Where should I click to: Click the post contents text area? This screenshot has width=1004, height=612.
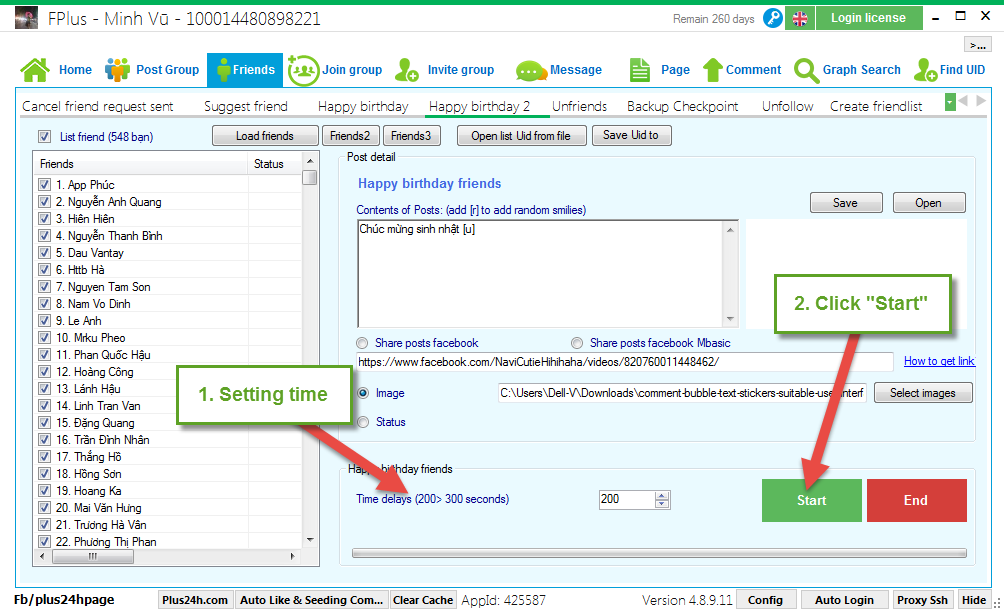tap(541, 274)
